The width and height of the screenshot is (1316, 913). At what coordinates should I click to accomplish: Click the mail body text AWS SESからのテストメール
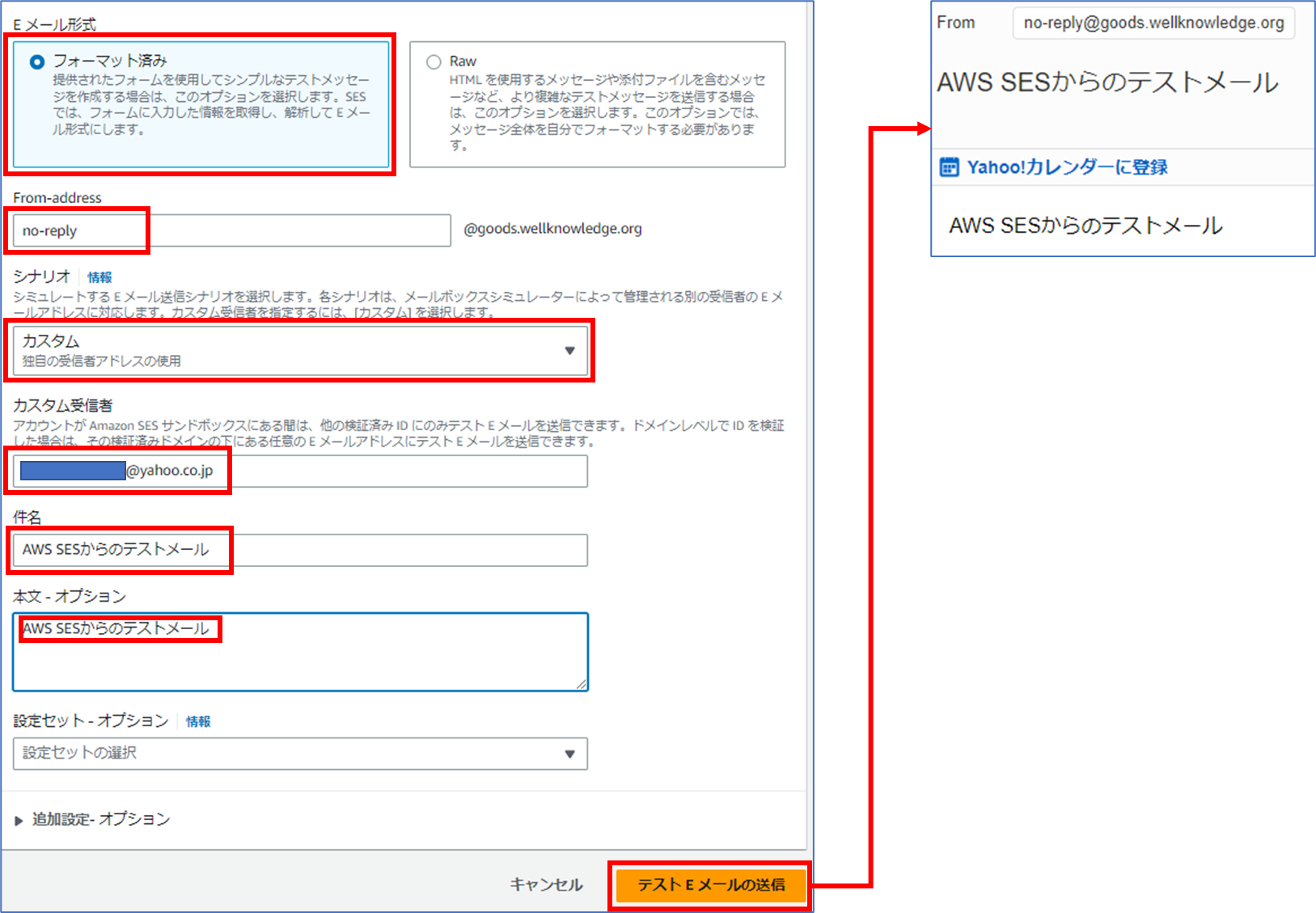[x=1085, y=226]
